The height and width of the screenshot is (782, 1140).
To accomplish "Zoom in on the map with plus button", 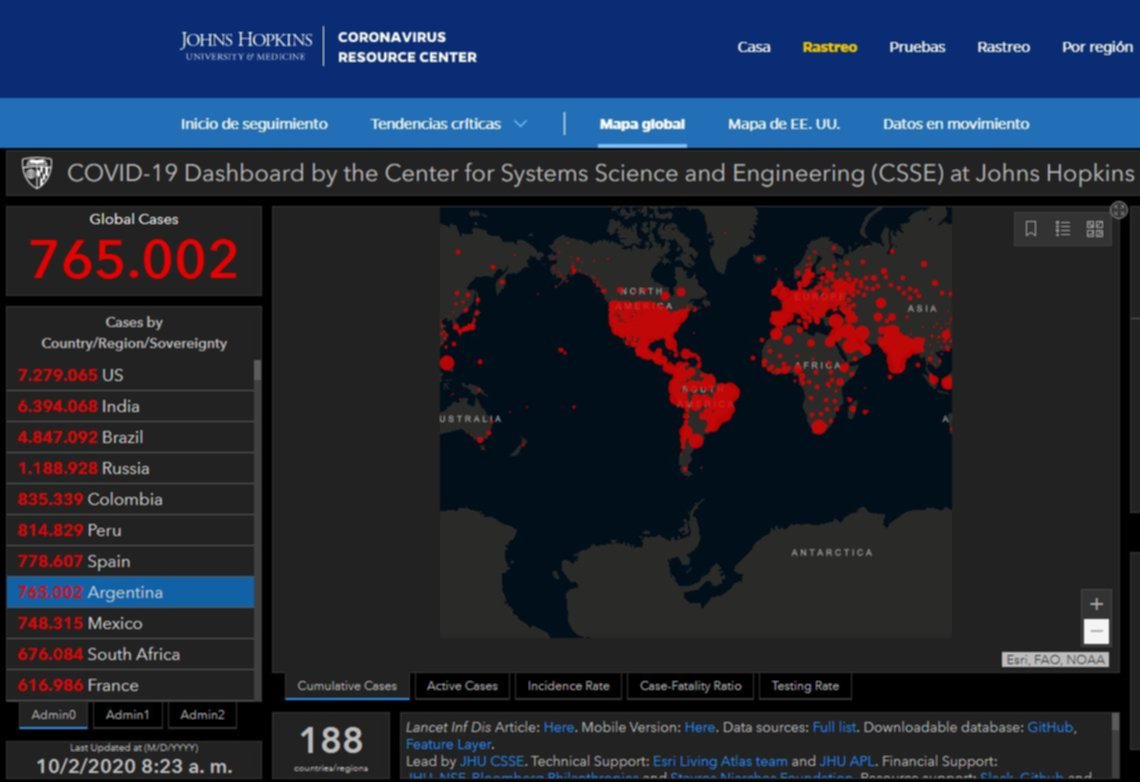I will coord(1096,603).
